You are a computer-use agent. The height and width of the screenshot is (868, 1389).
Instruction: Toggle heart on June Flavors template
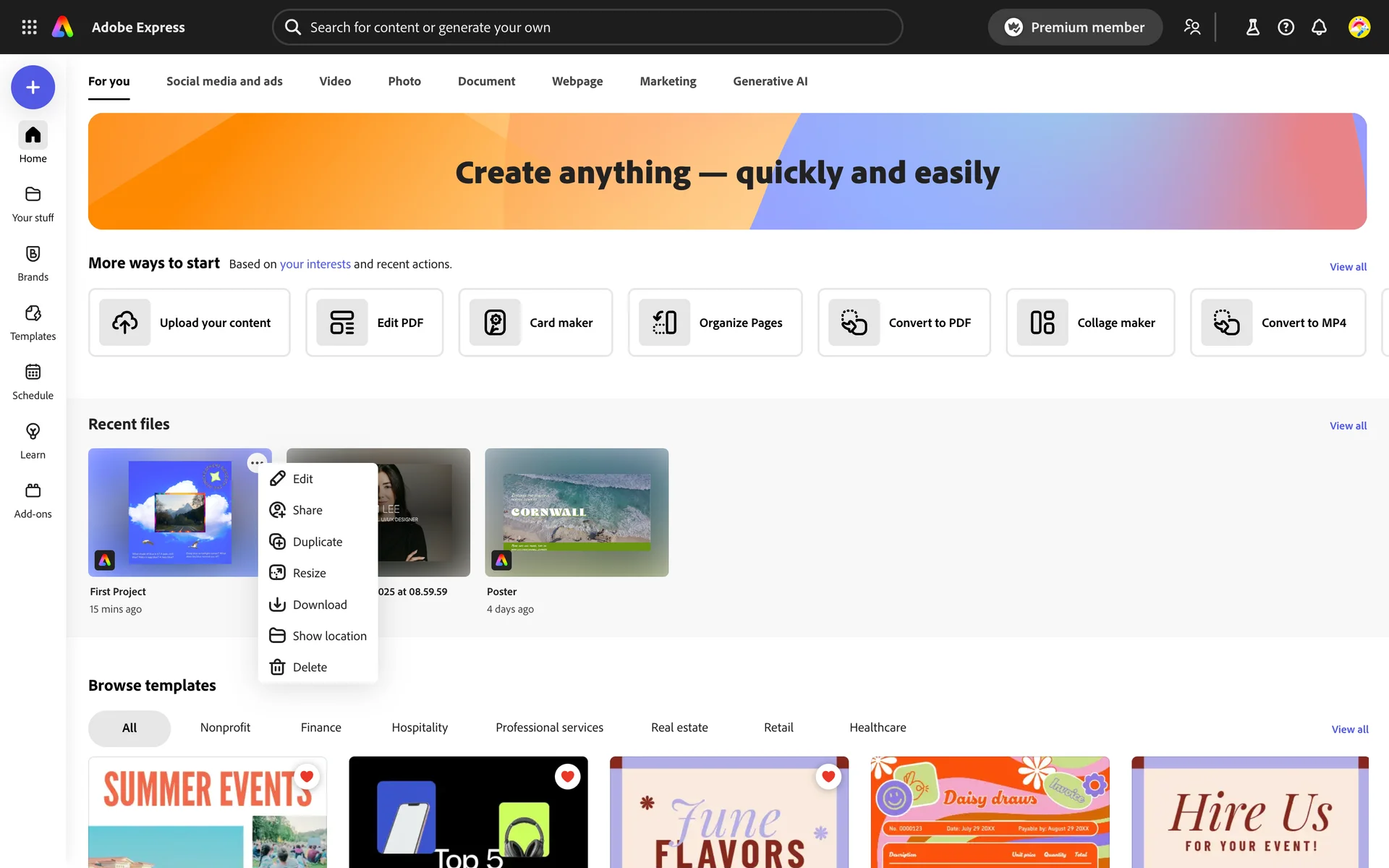828,776
